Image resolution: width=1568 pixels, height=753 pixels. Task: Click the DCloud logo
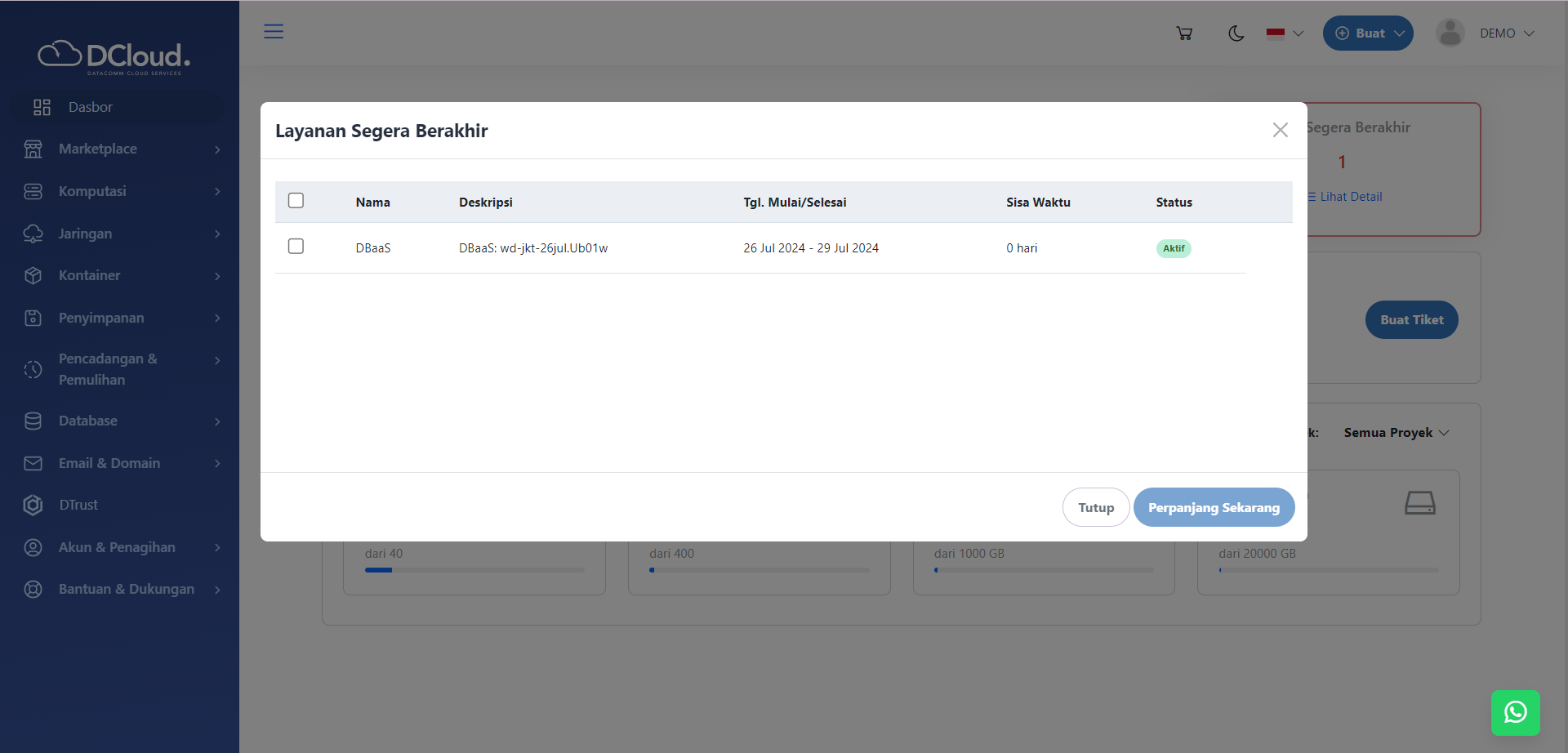tap(114, 57)
